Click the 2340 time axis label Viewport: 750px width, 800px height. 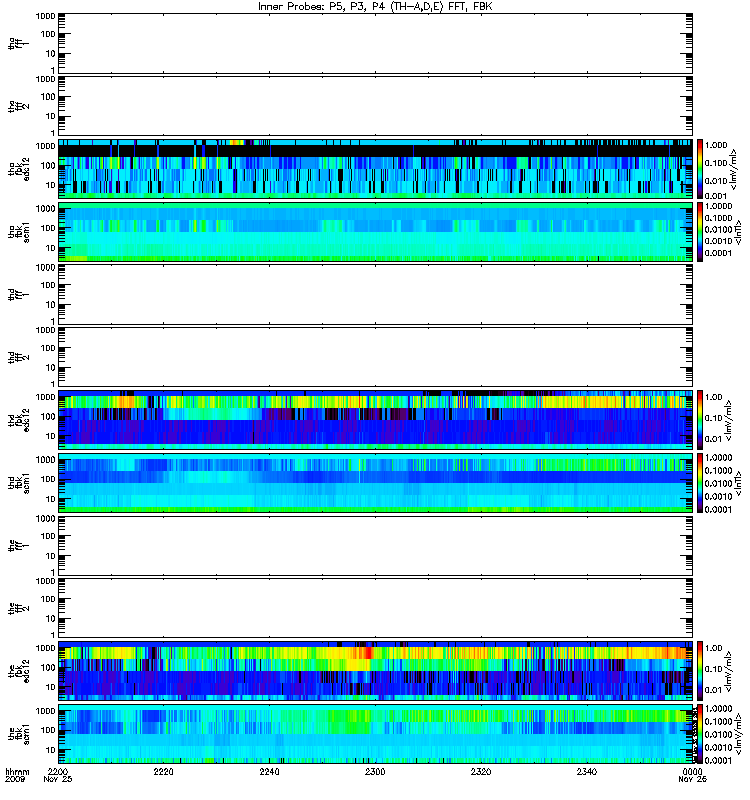pos(587,771)
